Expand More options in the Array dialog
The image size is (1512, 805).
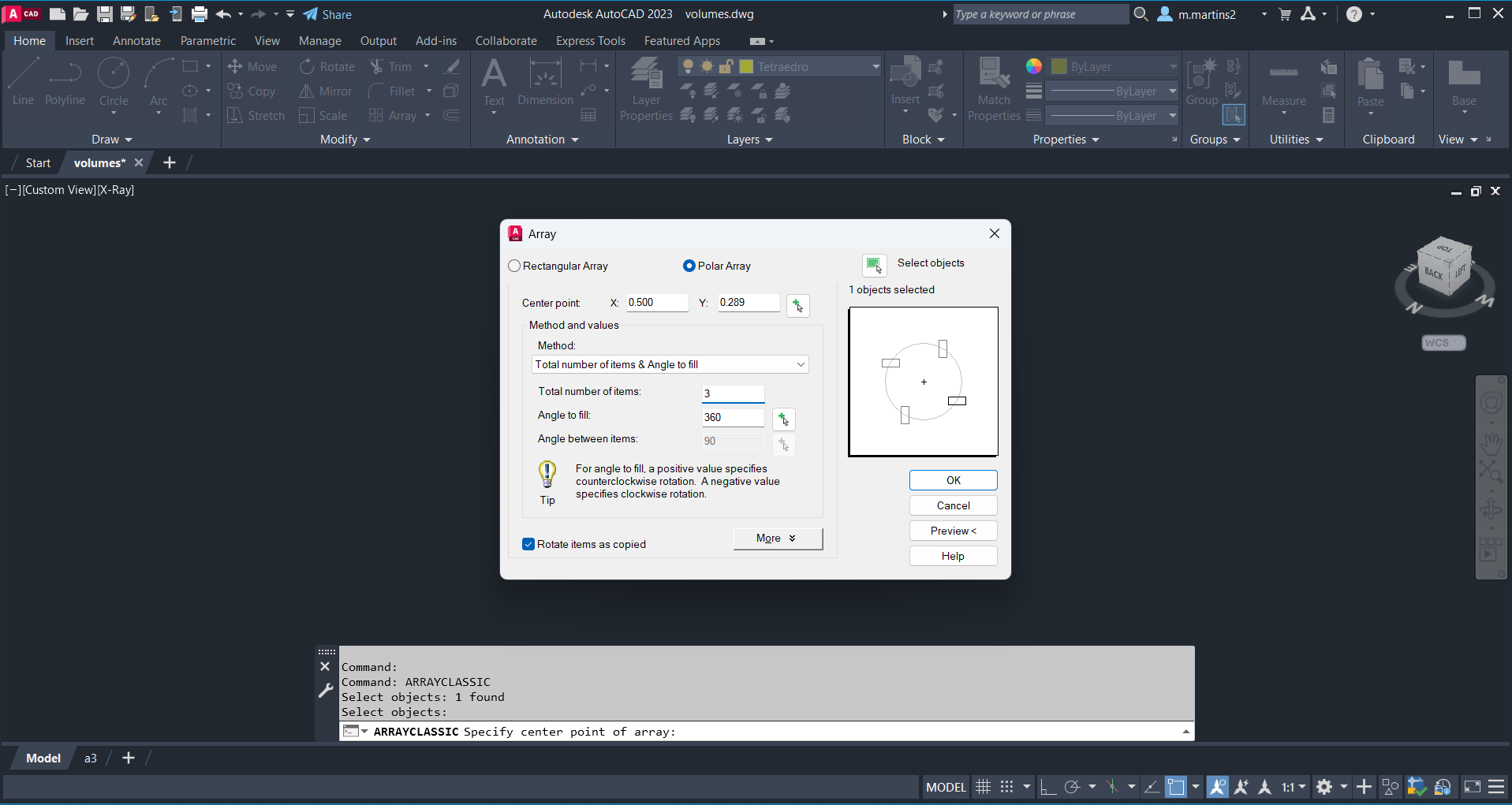(x=777, y=539)
